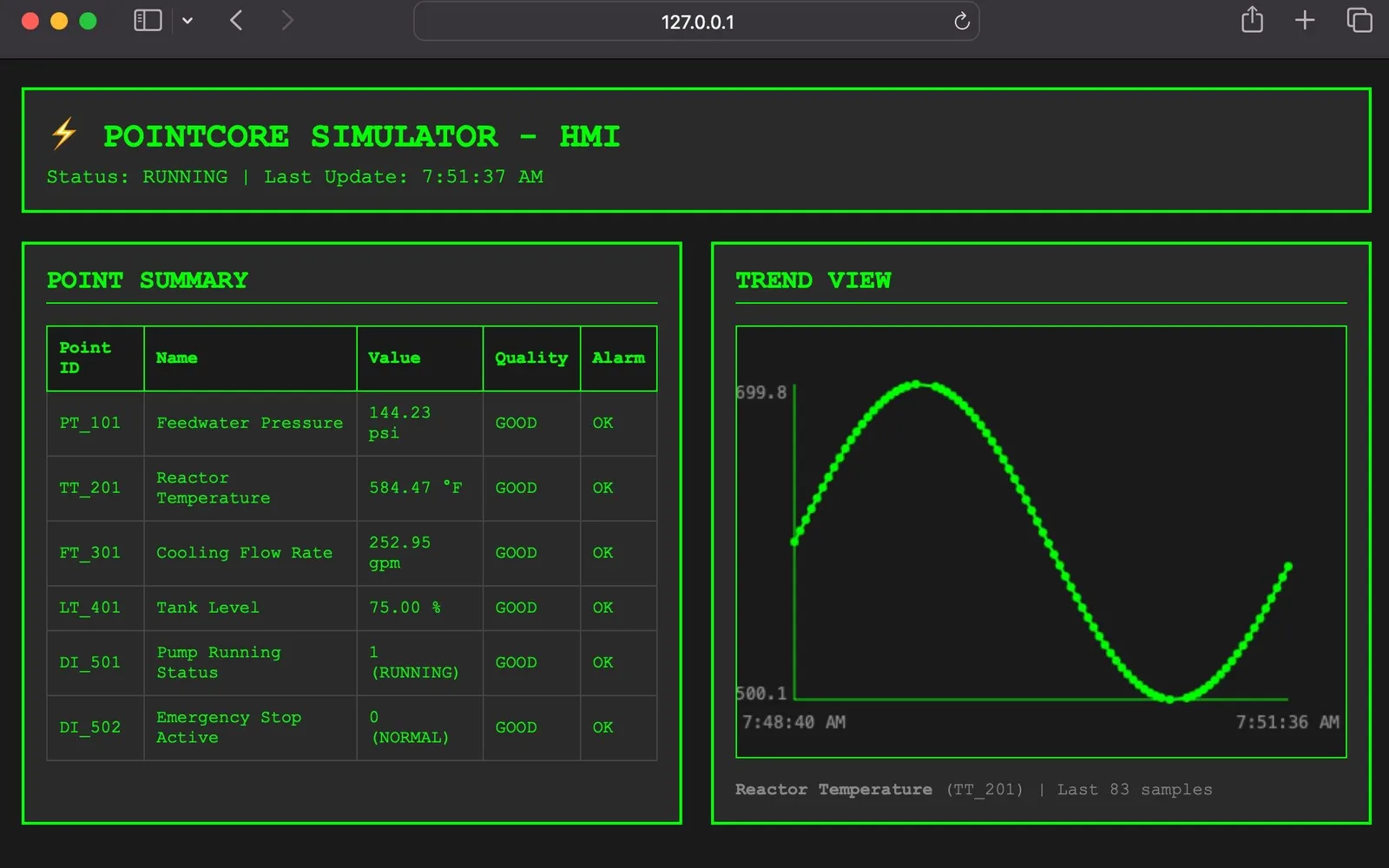The width and height of the screenshot is (1389, 868).
Task: Click the Quality column header
Action: click(530, 358)
